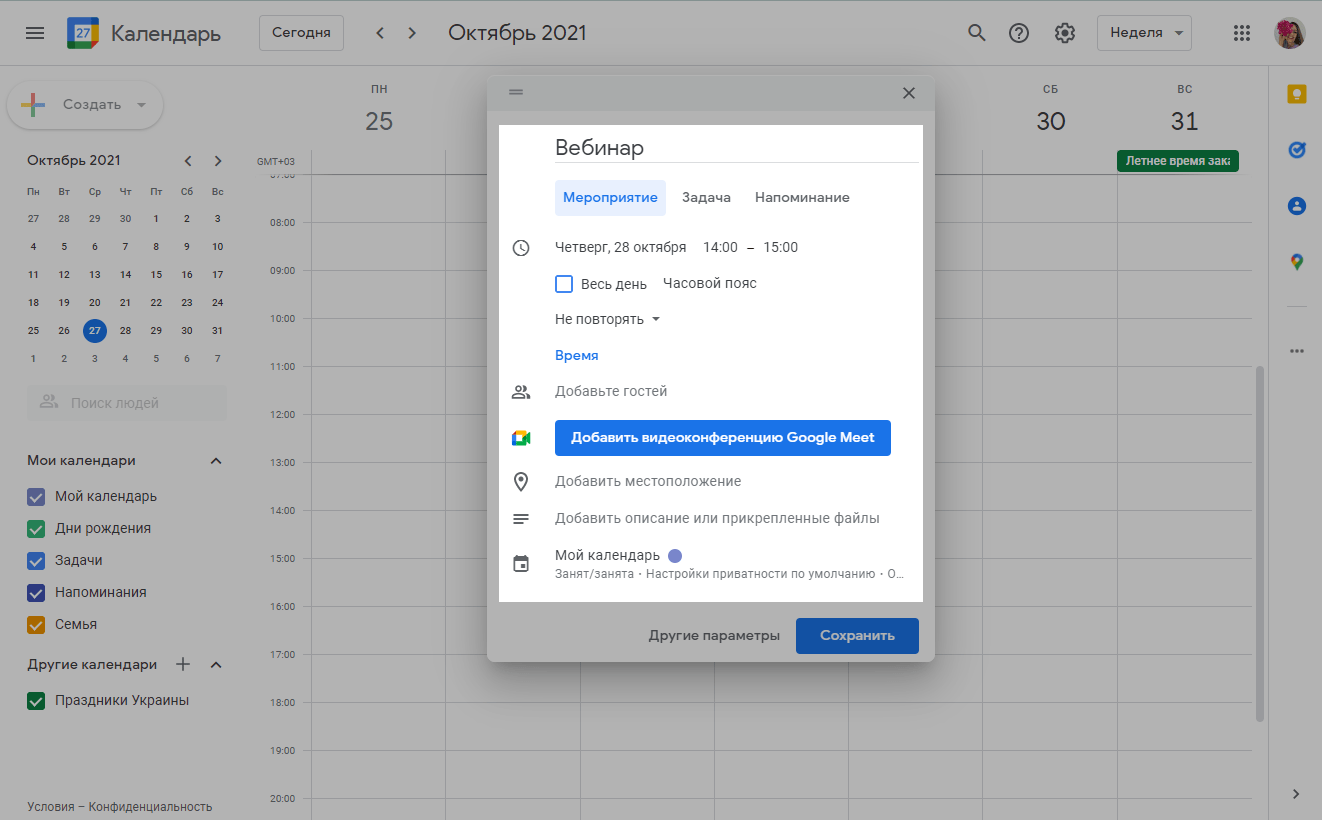
Task: Collapse the 'Мои календари' section
Action: coord(215,461)
